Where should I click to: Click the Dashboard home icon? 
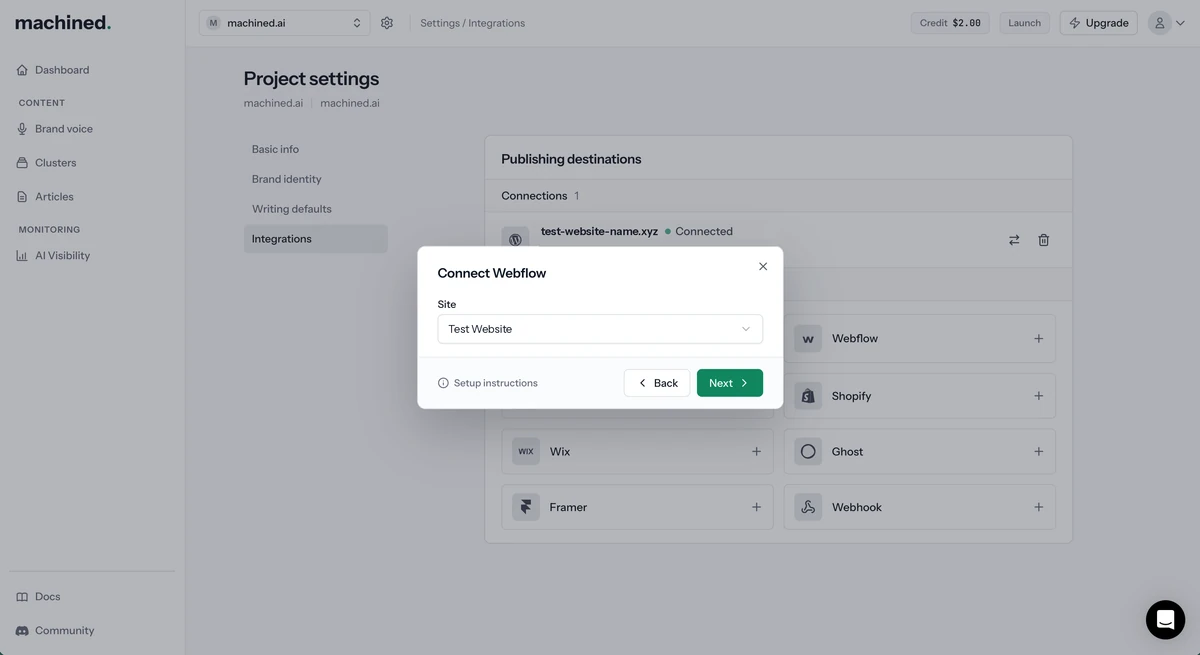(x=22, y=70)
